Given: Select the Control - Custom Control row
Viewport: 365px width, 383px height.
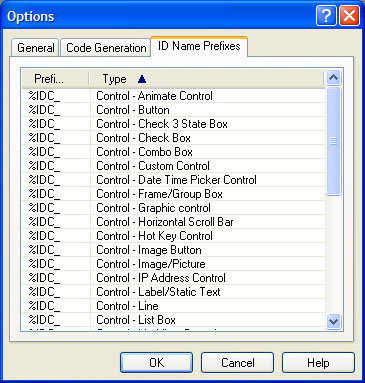Looking at the screenshot, I should (174, 166).
